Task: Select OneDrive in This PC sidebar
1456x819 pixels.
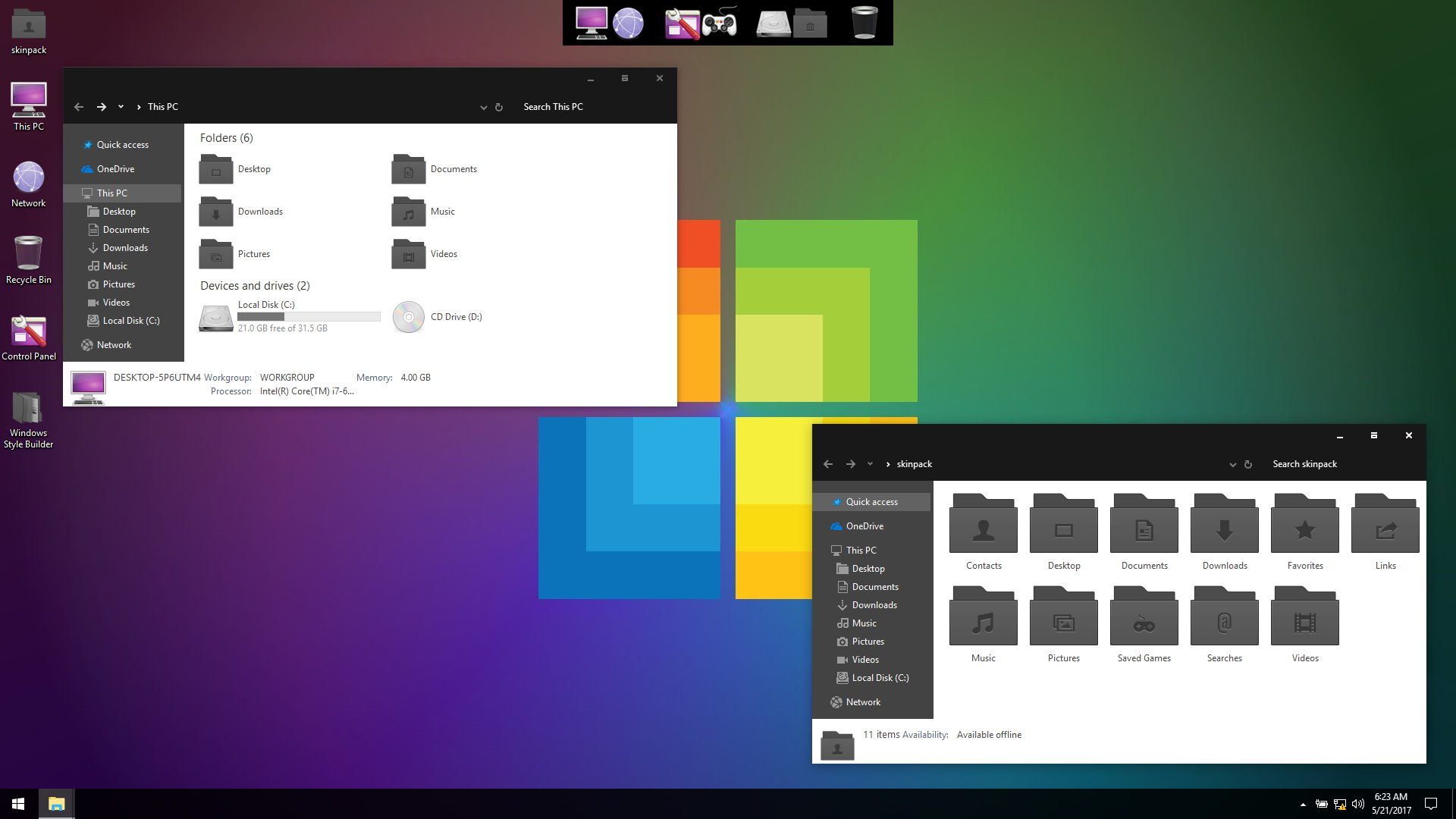Action: (115, 169)
